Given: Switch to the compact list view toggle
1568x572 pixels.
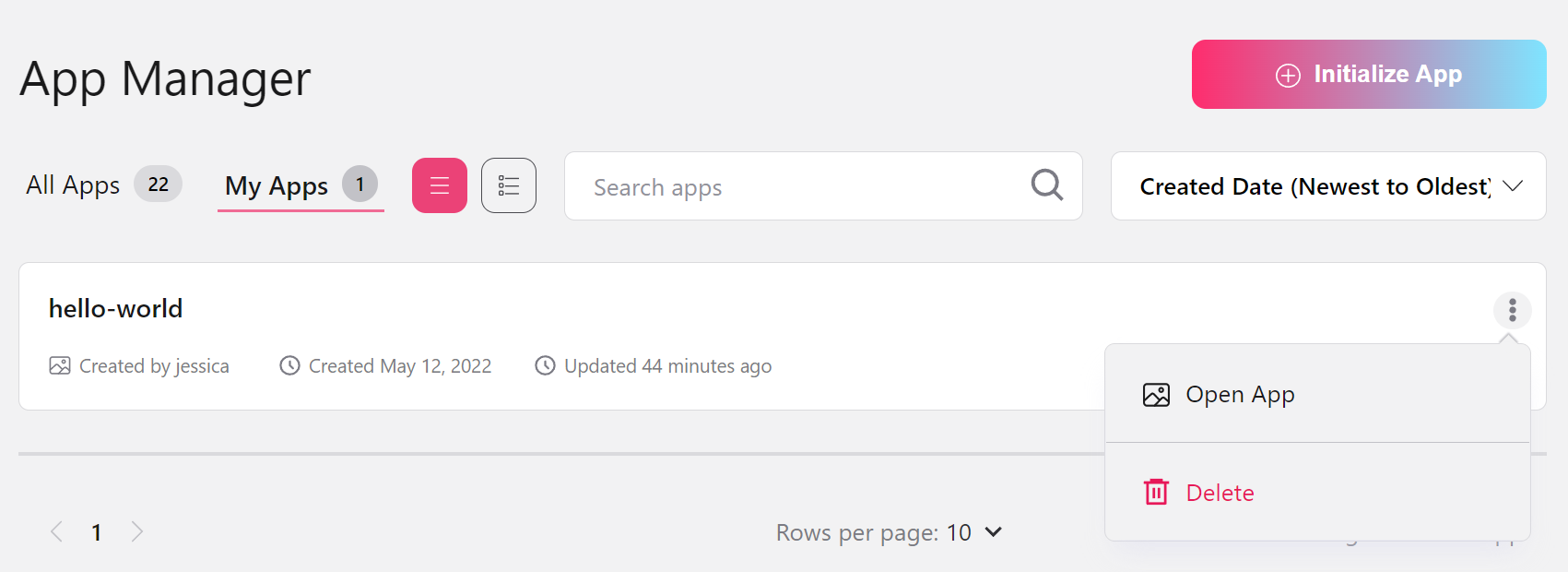Looking at the screenshot, I should (x=440, y=185).
